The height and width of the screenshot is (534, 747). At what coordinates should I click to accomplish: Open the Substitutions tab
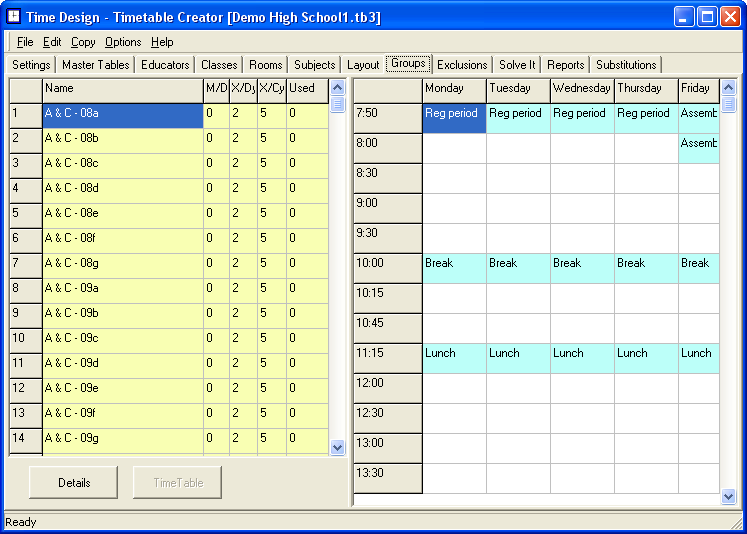626,65
